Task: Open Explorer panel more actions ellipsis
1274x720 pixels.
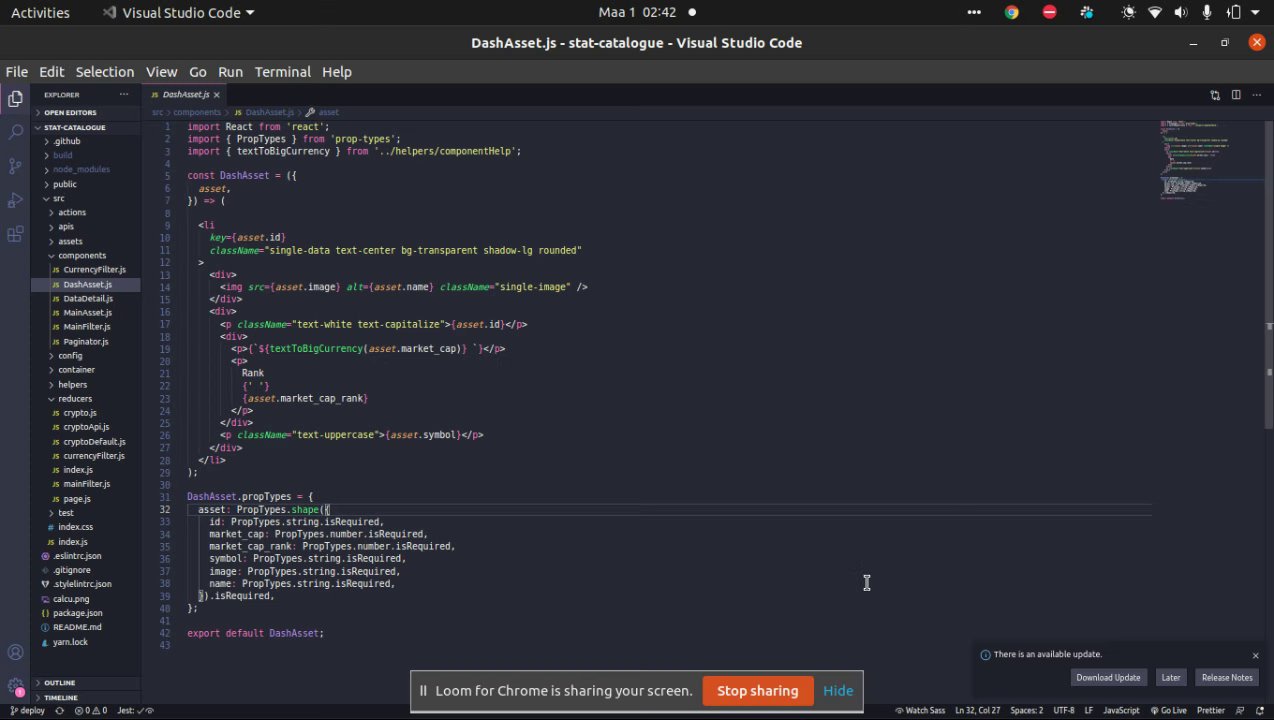Action: (x=124, y=94)
